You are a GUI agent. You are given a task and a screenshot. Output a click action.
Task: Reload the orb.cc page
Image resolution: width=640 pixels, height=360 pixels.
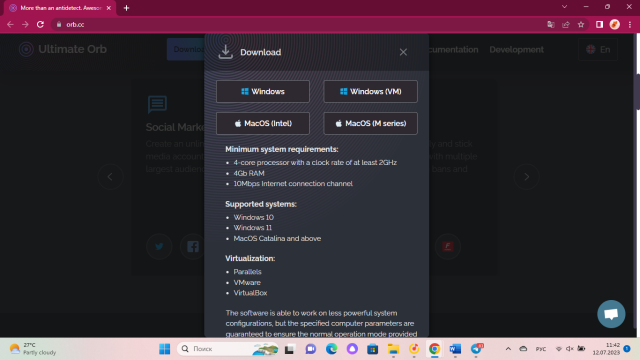tap(40, 24)
